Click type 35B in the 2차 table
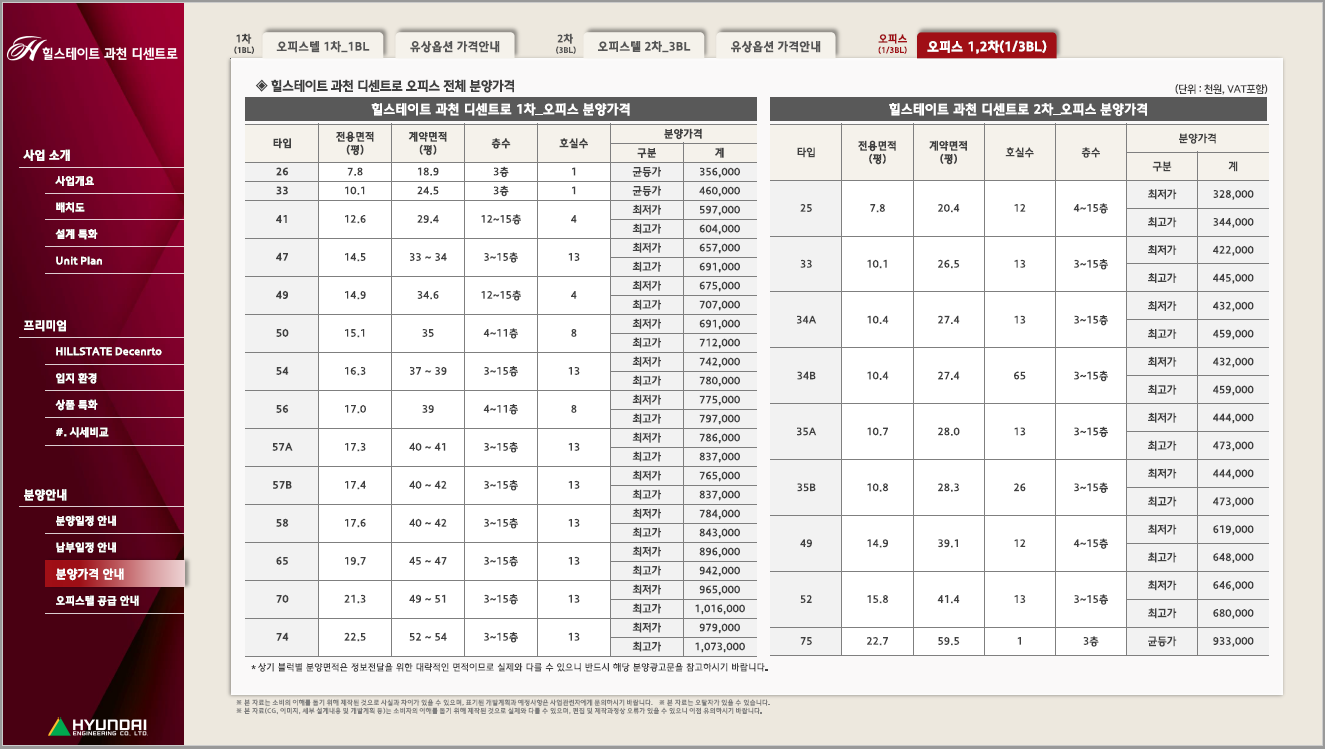The image size is (1325, 749). coord(806,488)
